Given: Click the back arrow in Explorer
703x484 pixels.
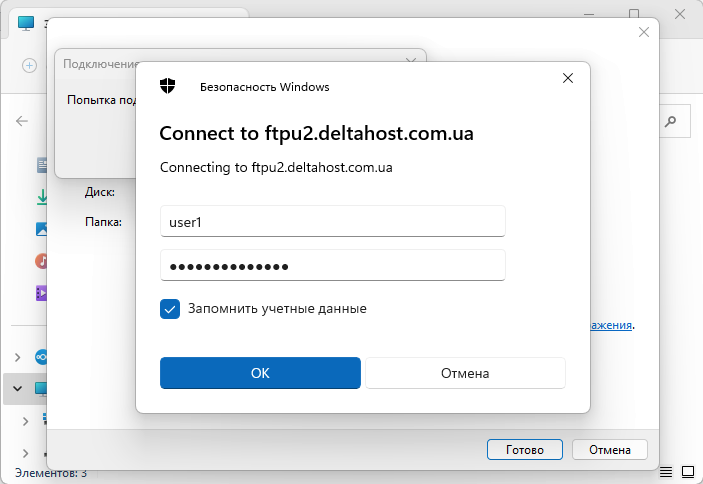Looking at the screenshot, I should (x=22, y=121).
